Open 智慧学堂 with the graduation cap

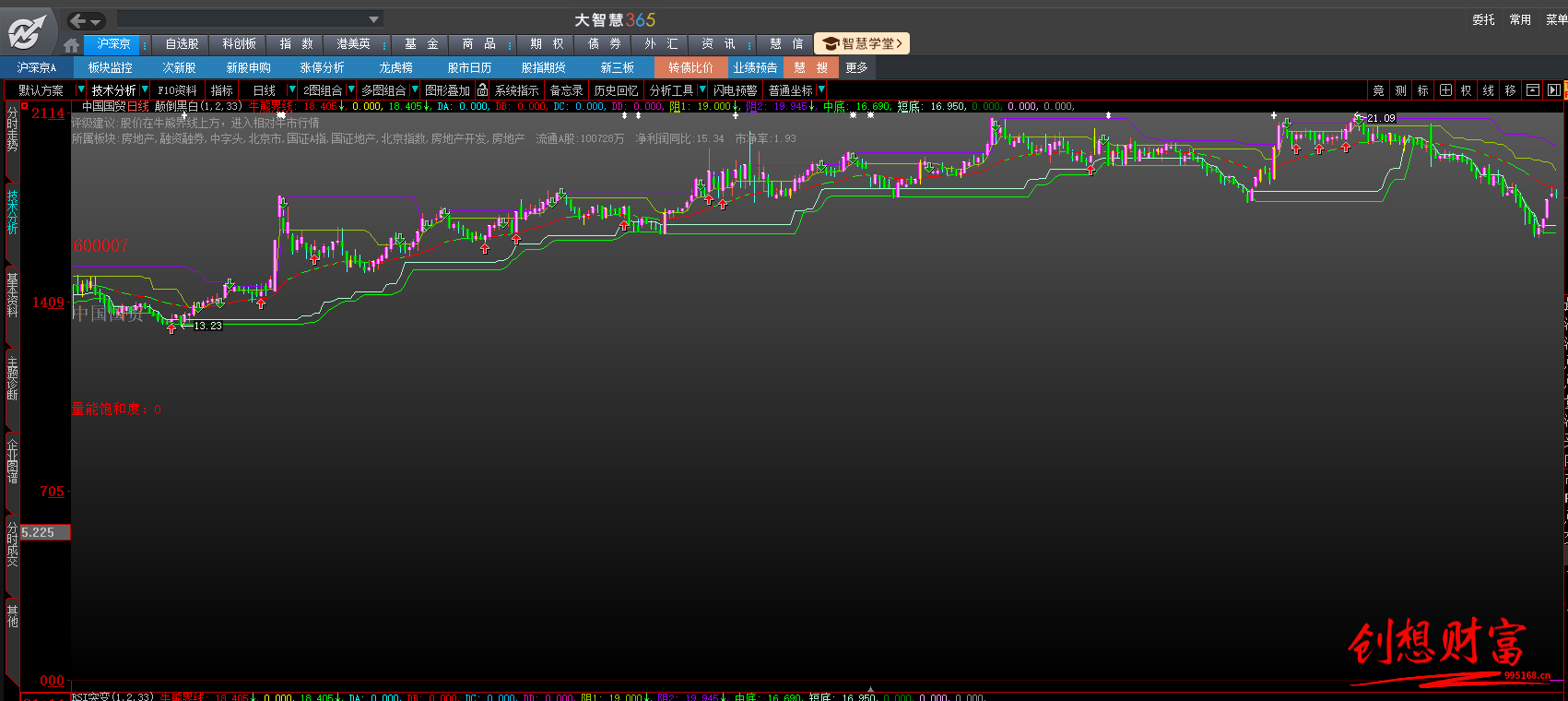[862, 43]
